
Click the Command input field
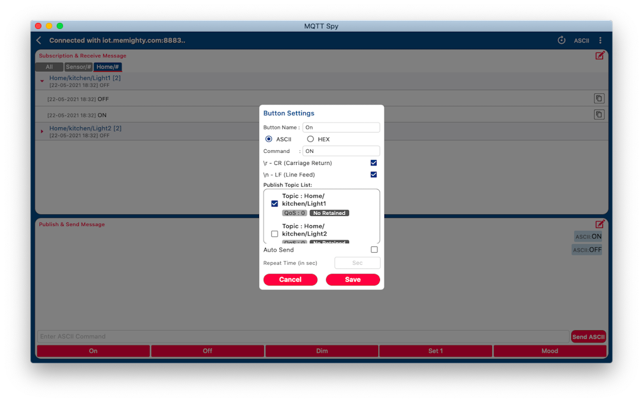(341, 151)
